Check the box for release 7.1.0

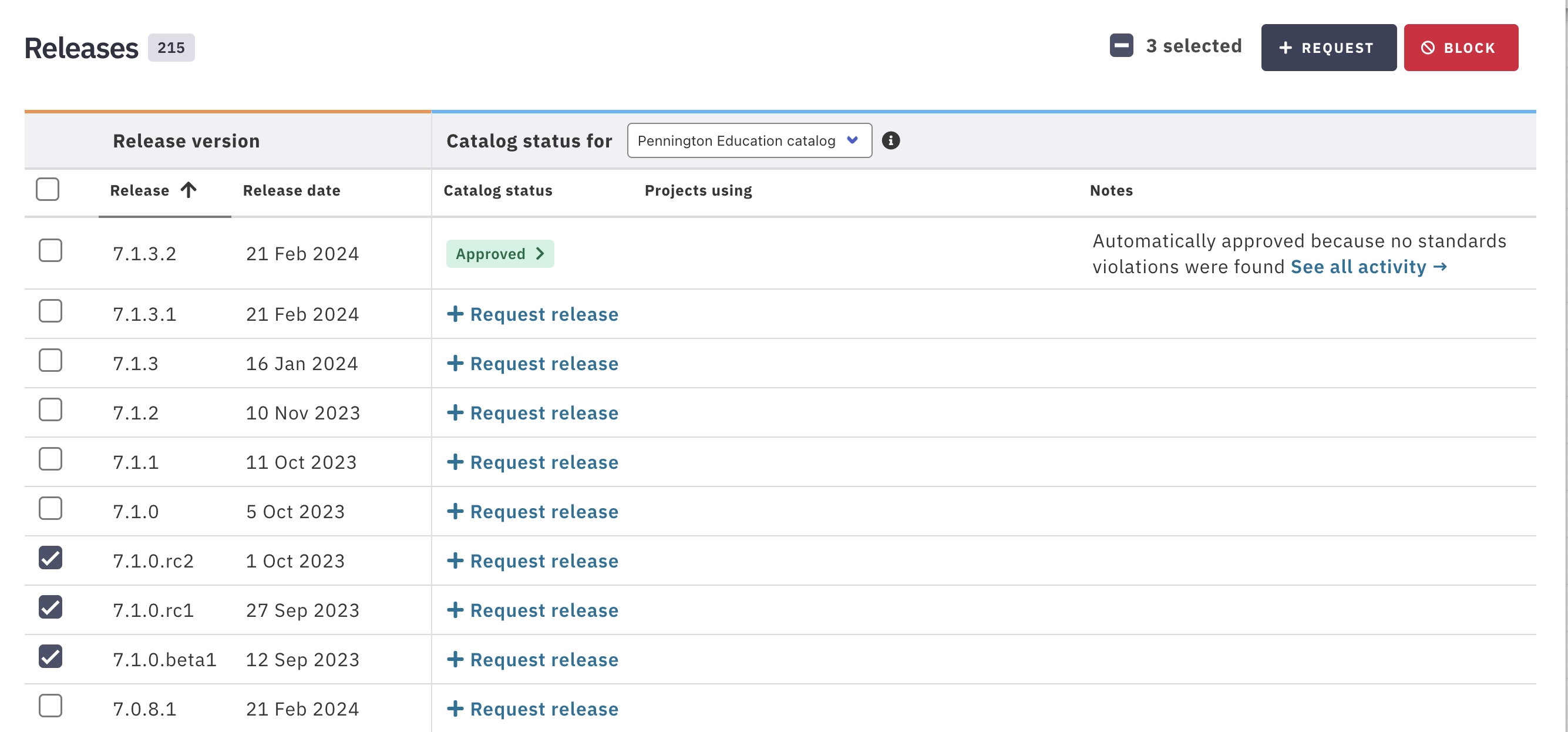coord(51,509)
